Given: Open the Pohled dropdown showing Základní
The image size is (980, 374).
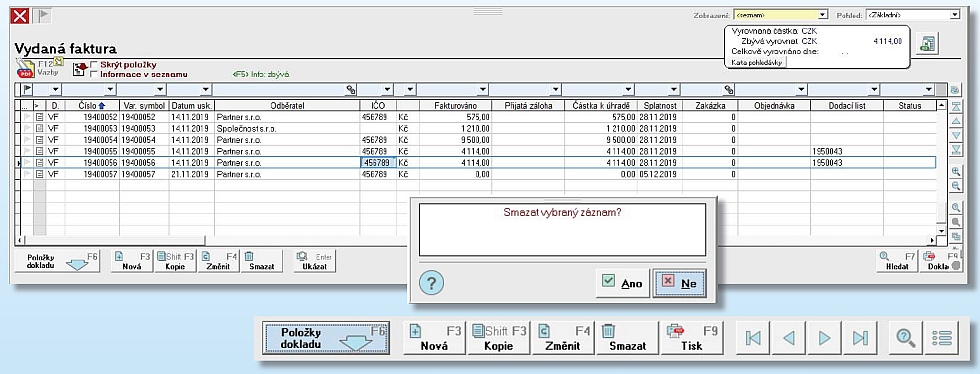Looking at the screenshot, I should click(x=954, y=14).
